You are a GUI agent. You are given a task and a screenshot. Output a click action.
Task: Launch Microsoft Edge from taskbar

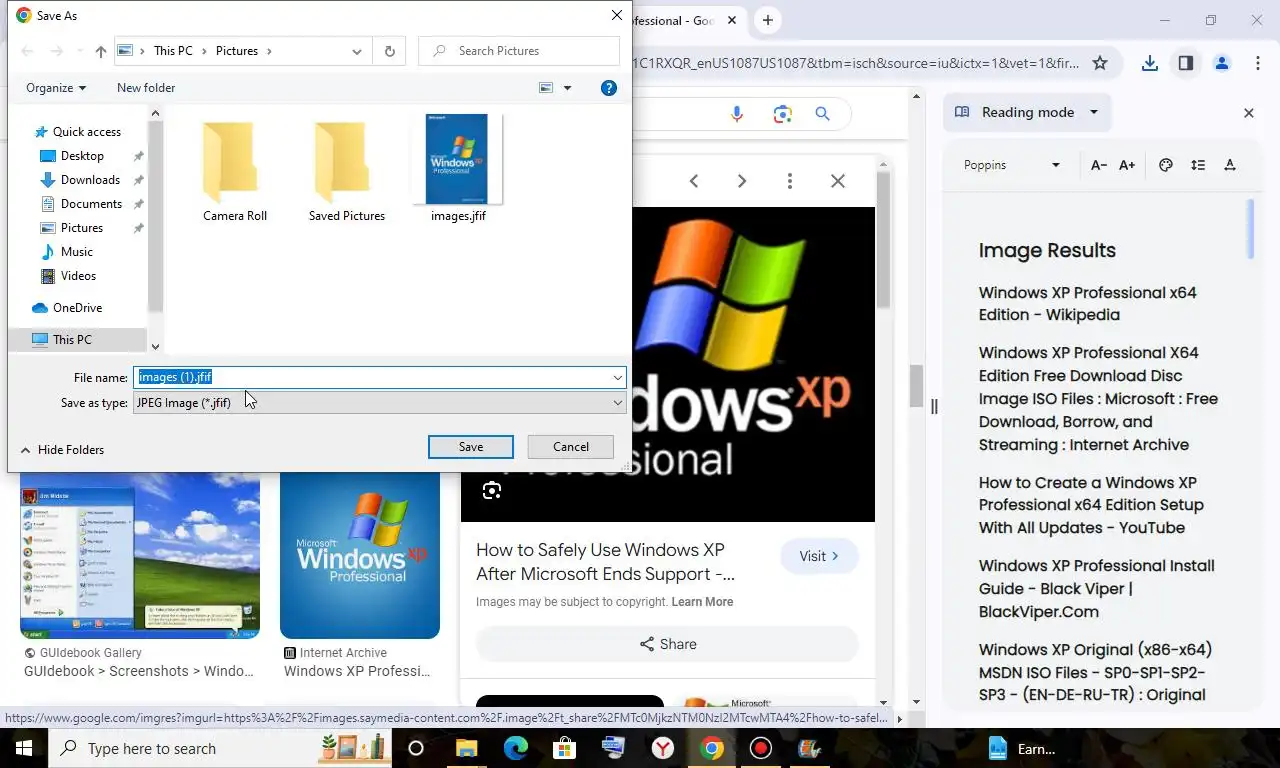[x=515, y=748]
